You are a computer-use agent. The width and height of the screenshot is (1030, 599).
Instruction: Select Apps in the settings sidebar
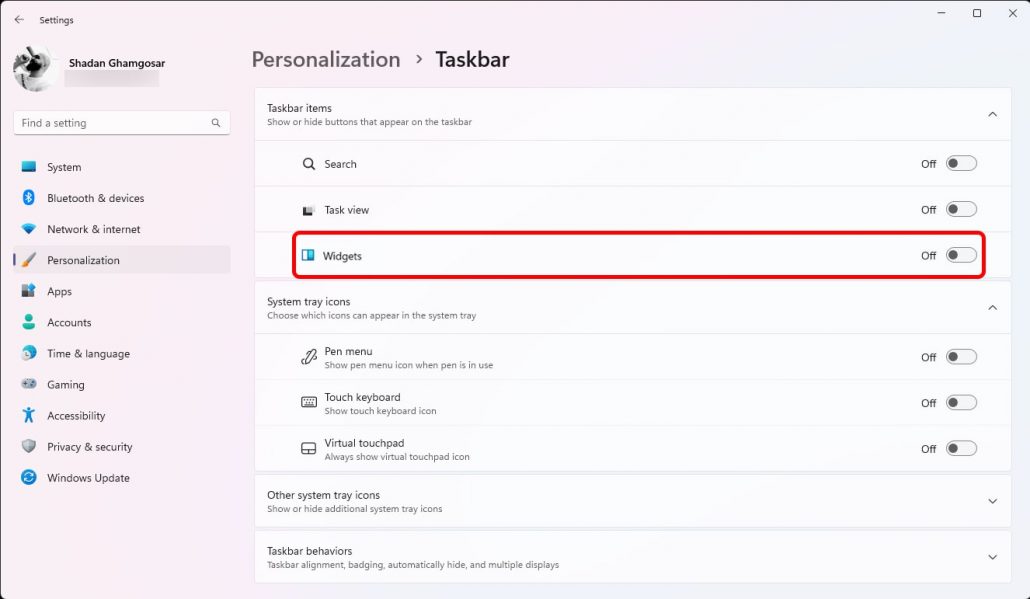click(59, 292)
